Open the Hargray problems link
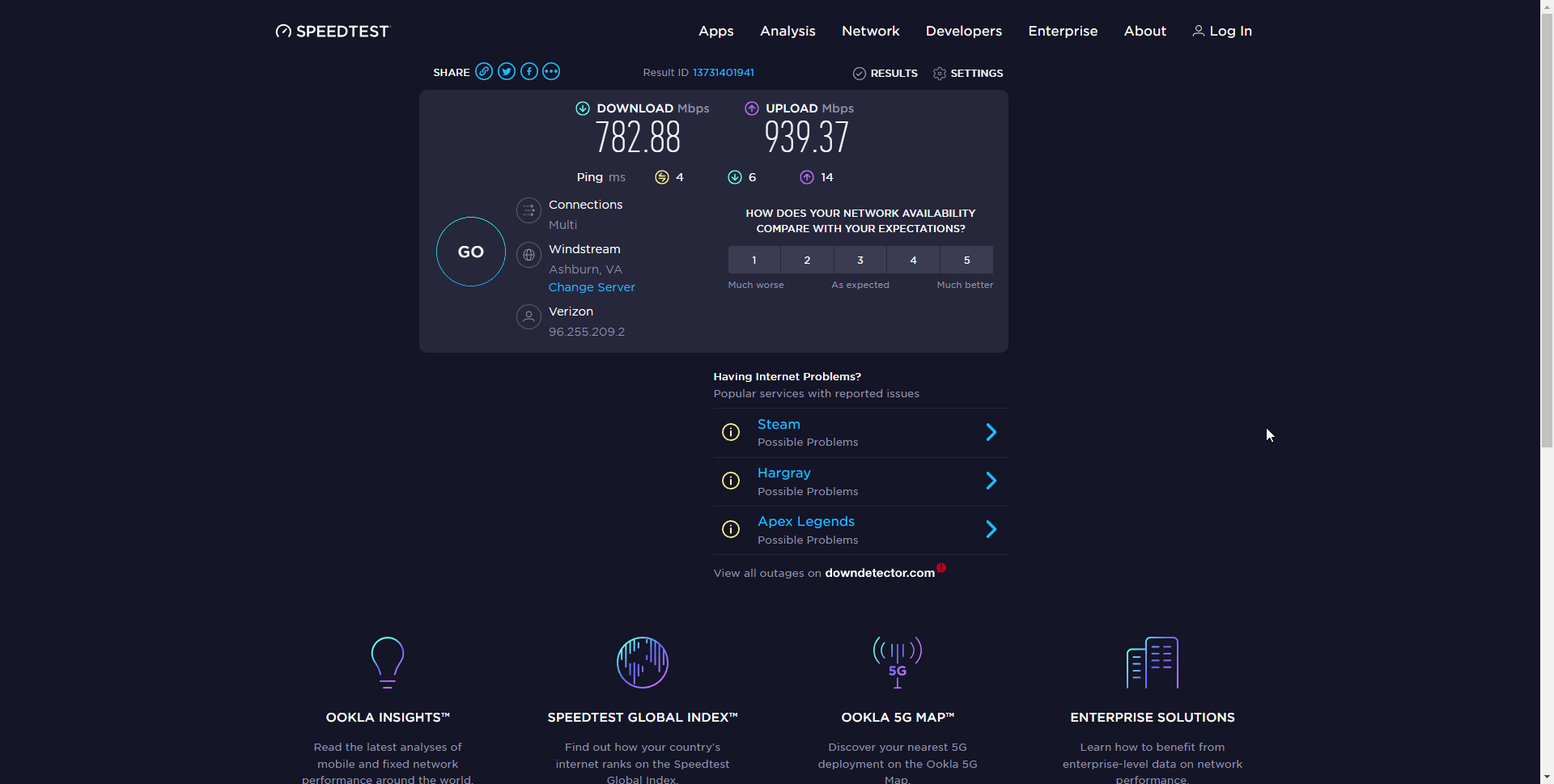Image resolution: width=1554 pixels, height=784 pixels. tap(784, 473)
